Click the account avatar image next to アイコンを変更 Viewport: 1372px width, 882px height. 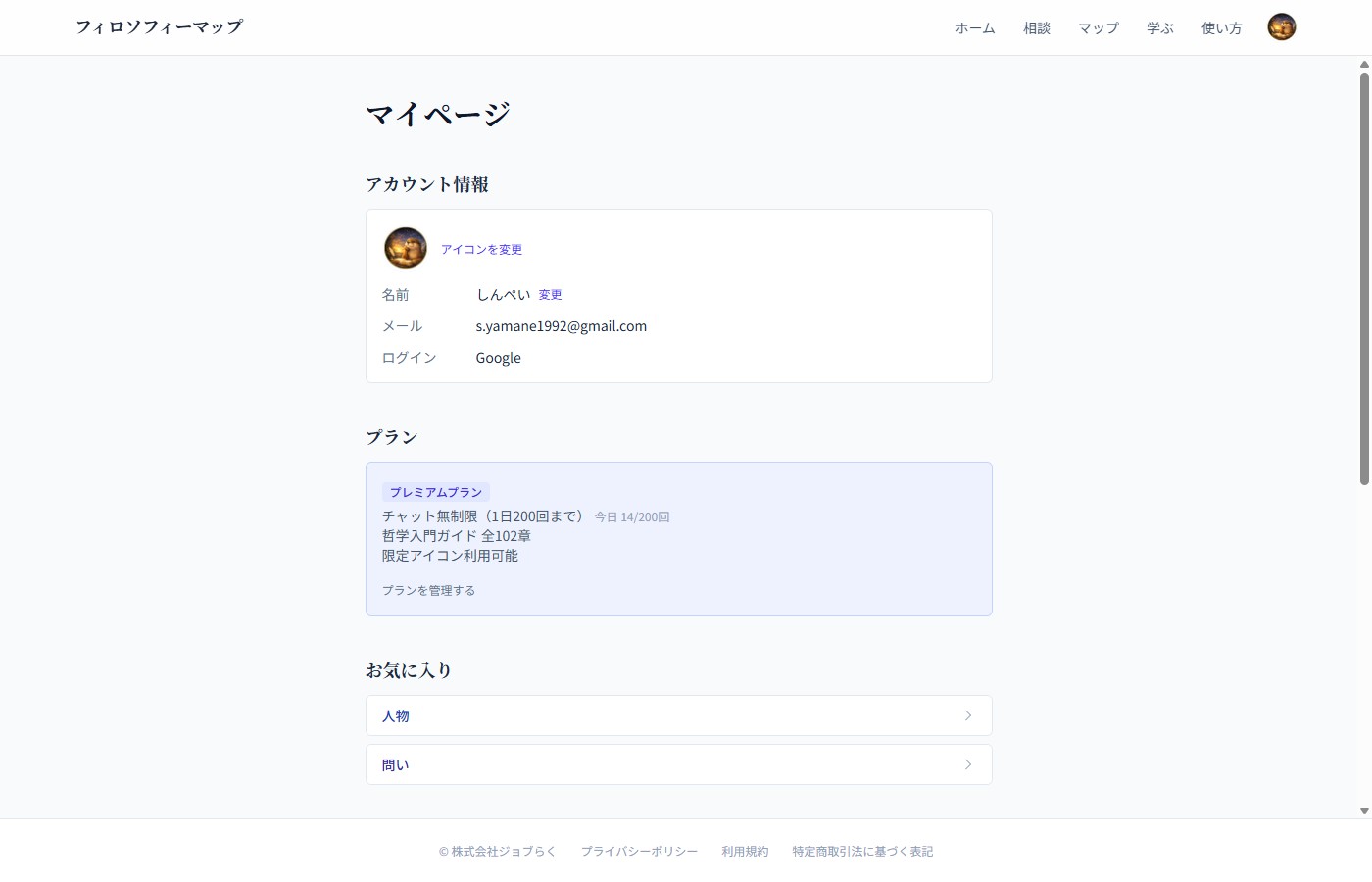pos(406,247)
